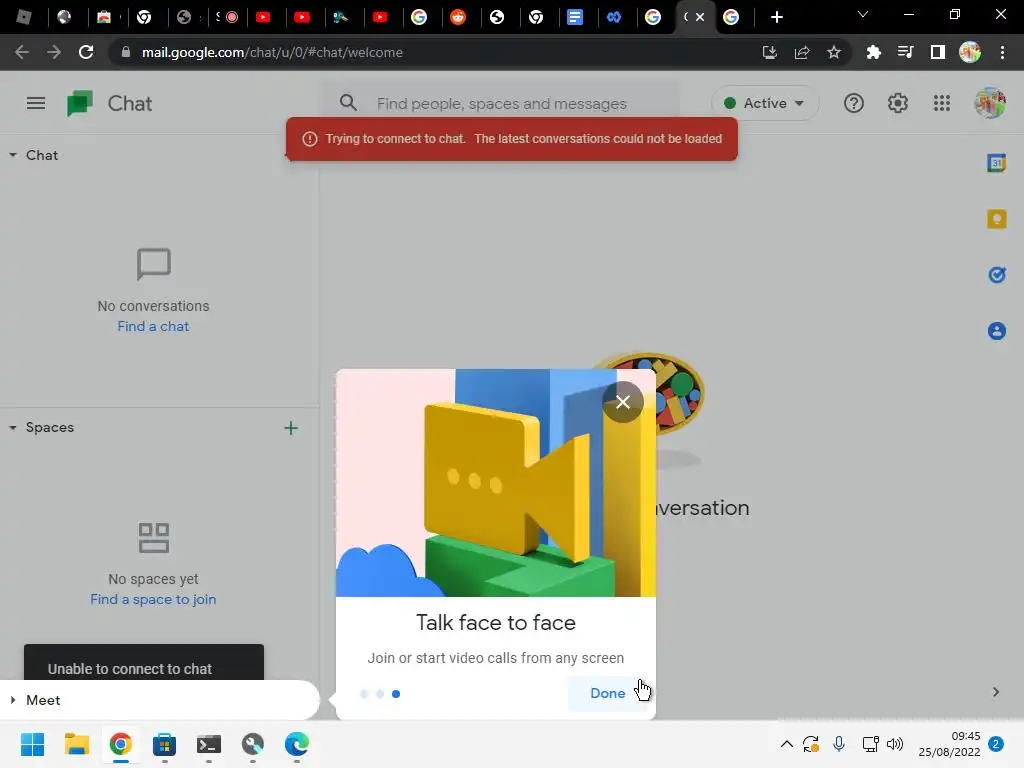Viewport: 1024px width, 768px height.
Task: Open File Explorer from taskbar
Action: click(76, 744)
